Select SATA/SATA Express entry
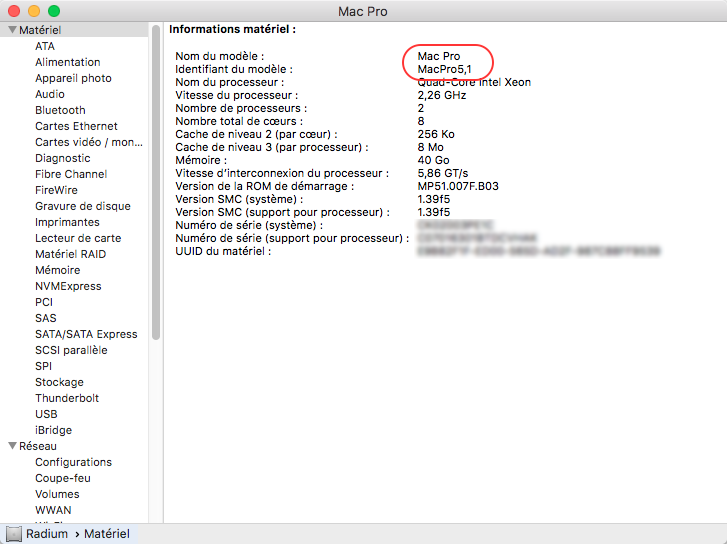The width and height of the screenshot is (727, 544). tap(86, 334)
